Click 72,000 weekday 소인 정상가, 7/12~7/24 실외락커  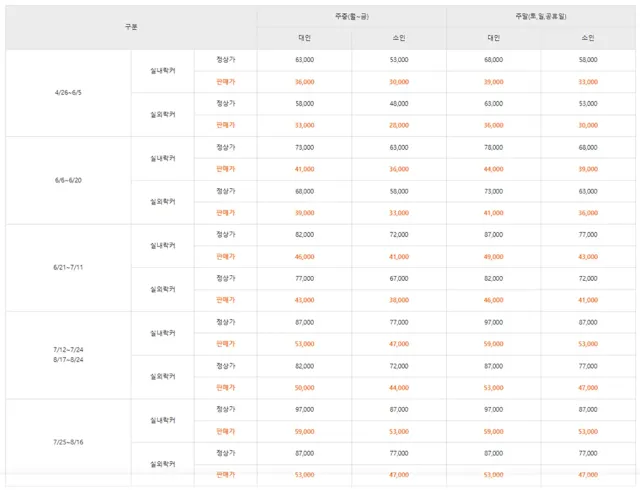(399, 366)
